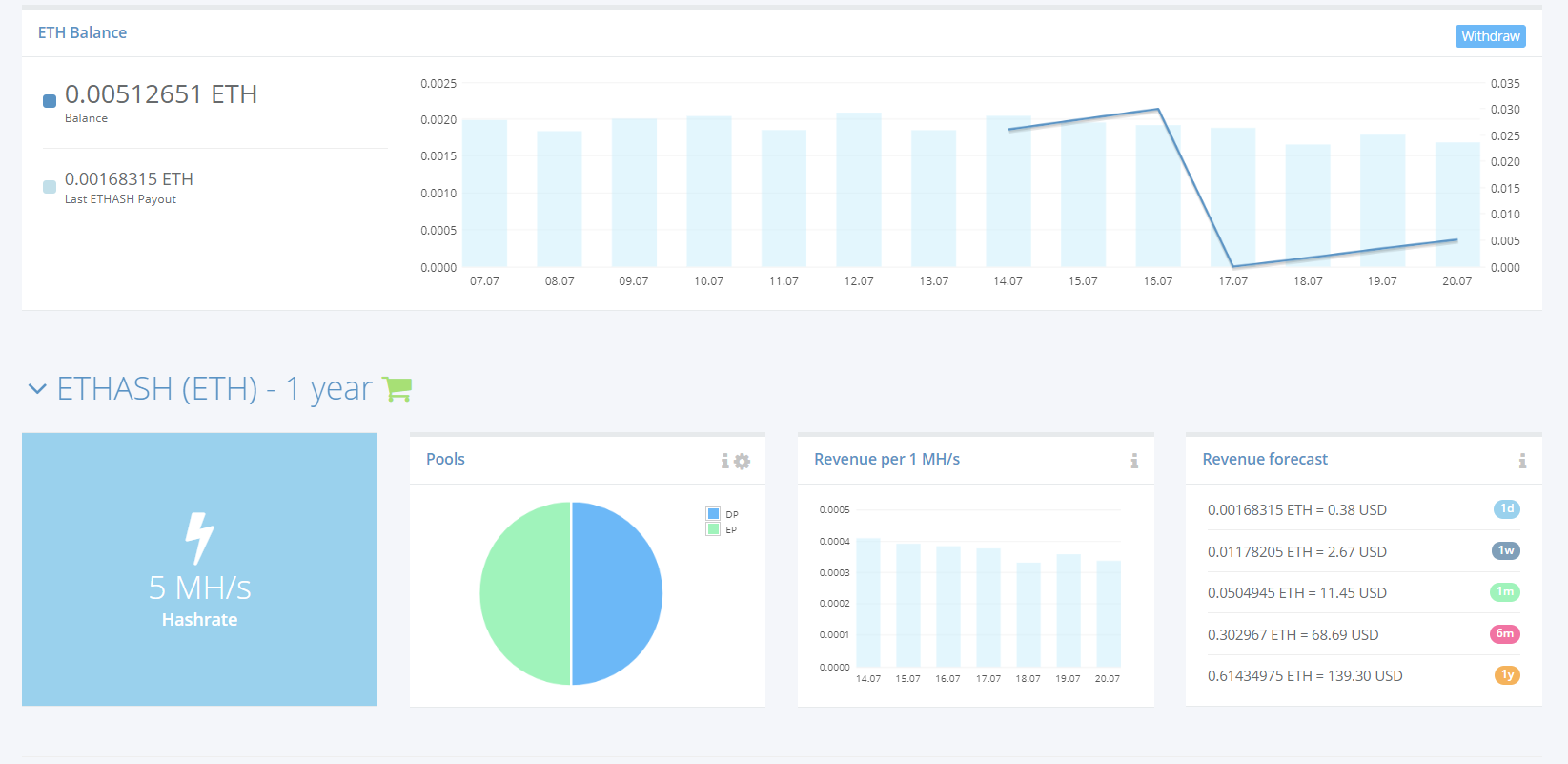Open the green shopping cart icon

pyautogui.click(x=397, y=388)
